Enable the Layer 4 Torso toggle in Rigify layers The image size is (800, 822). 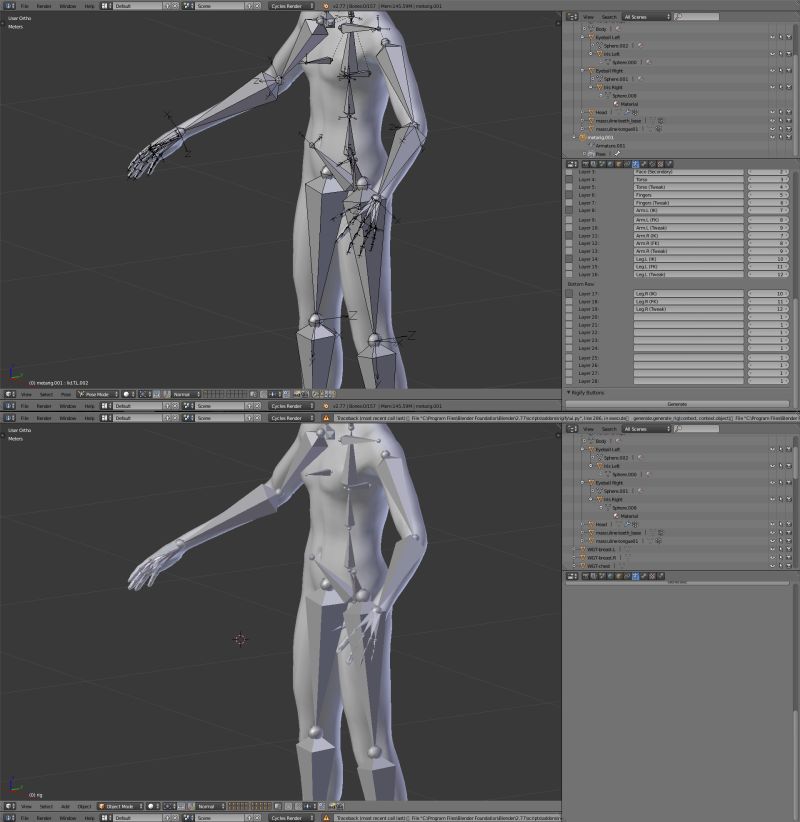click(x=568, y=178)
